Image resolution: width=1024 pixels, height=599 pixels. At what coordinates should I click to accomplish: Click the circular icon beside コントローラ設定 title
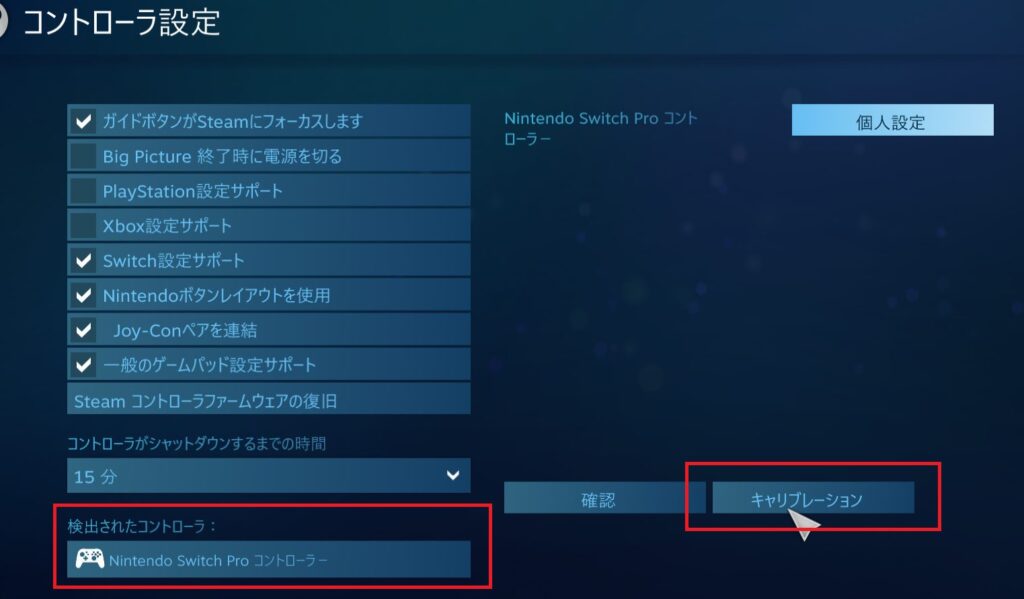point(3,22)
